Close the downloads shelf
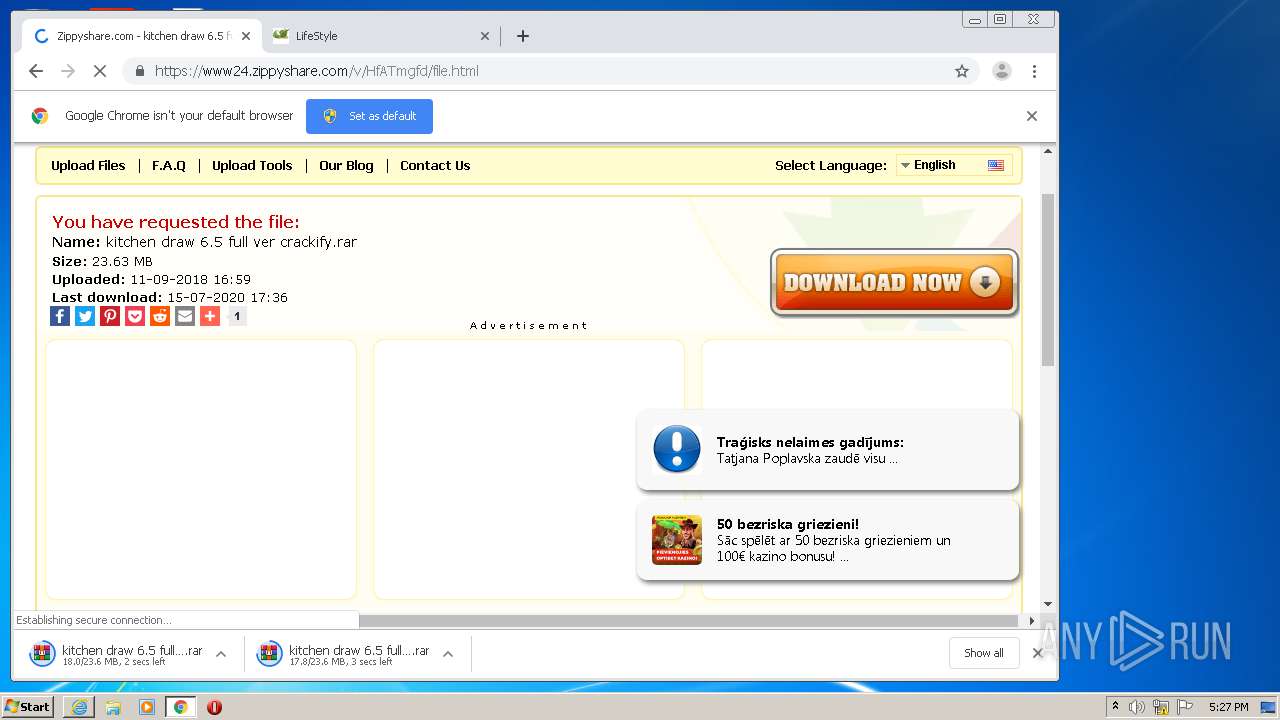 click(x=1037, y=653)
